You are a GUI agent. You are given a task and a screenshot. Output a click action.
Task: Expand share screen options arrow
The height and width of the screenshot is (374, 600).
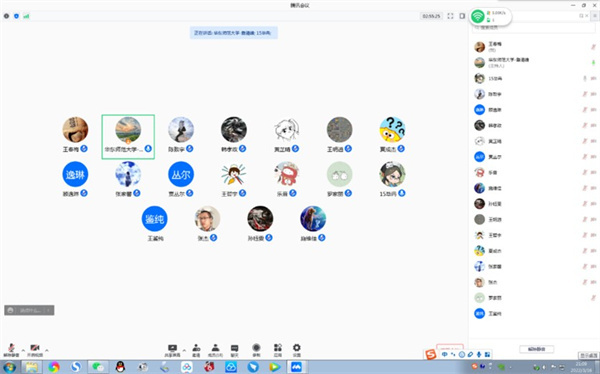click(x=184, y=350)
